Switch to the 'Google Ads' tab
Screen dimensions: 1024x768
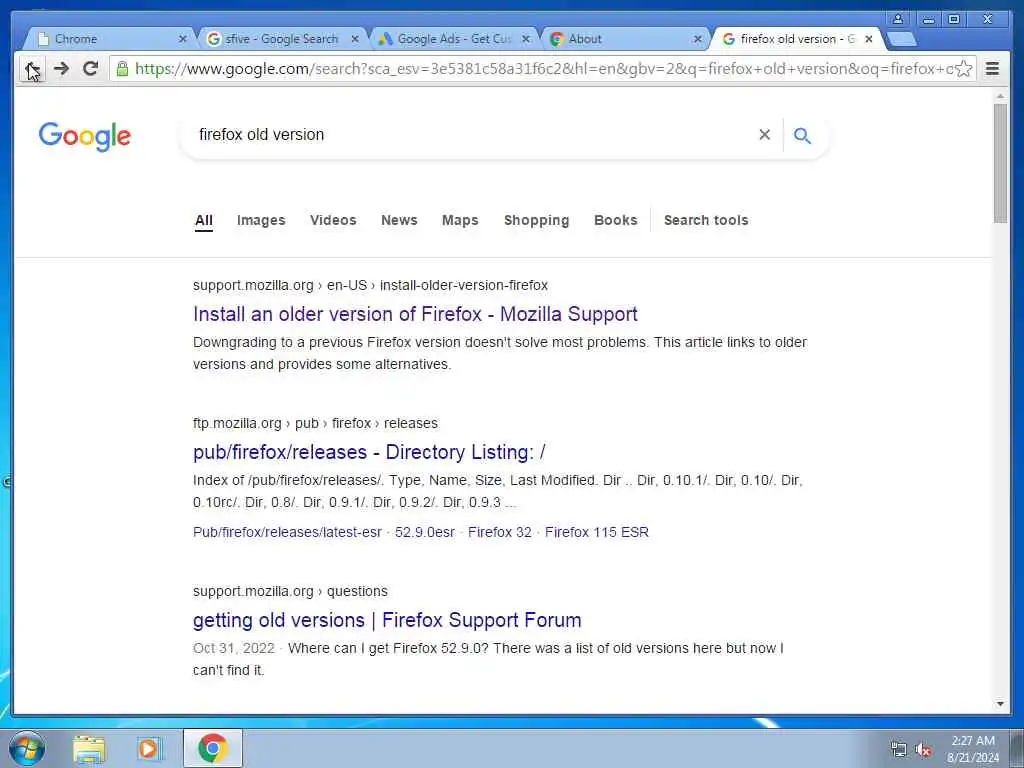coord(453,39)
